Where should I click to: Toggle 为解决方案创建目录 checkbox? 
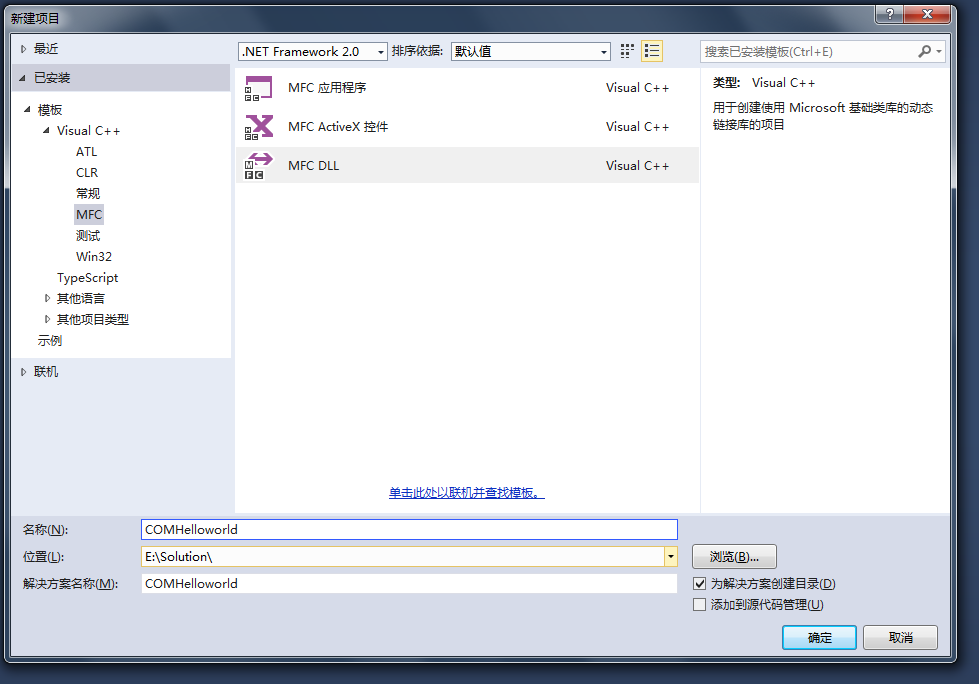[699, 584]
